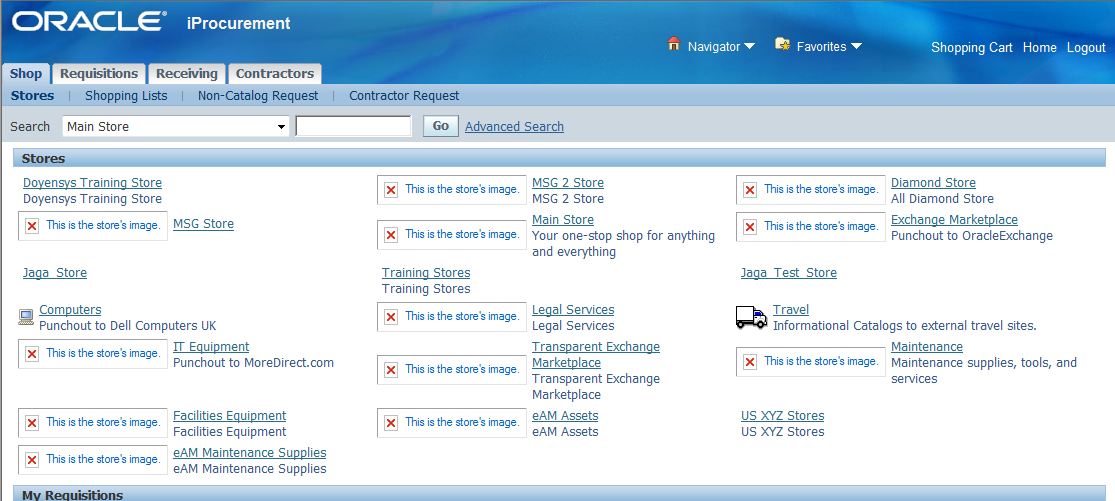
Task: Click in the search text field
Action: (353, 126)
